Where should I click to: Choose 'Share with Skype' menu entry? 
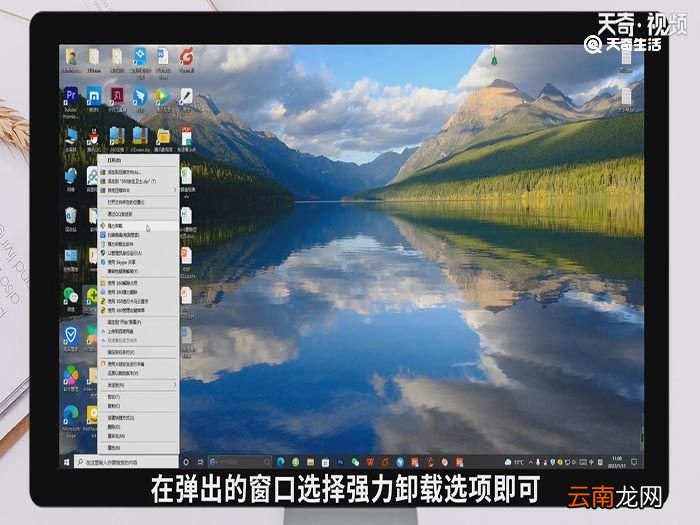[x=138, y=262]
